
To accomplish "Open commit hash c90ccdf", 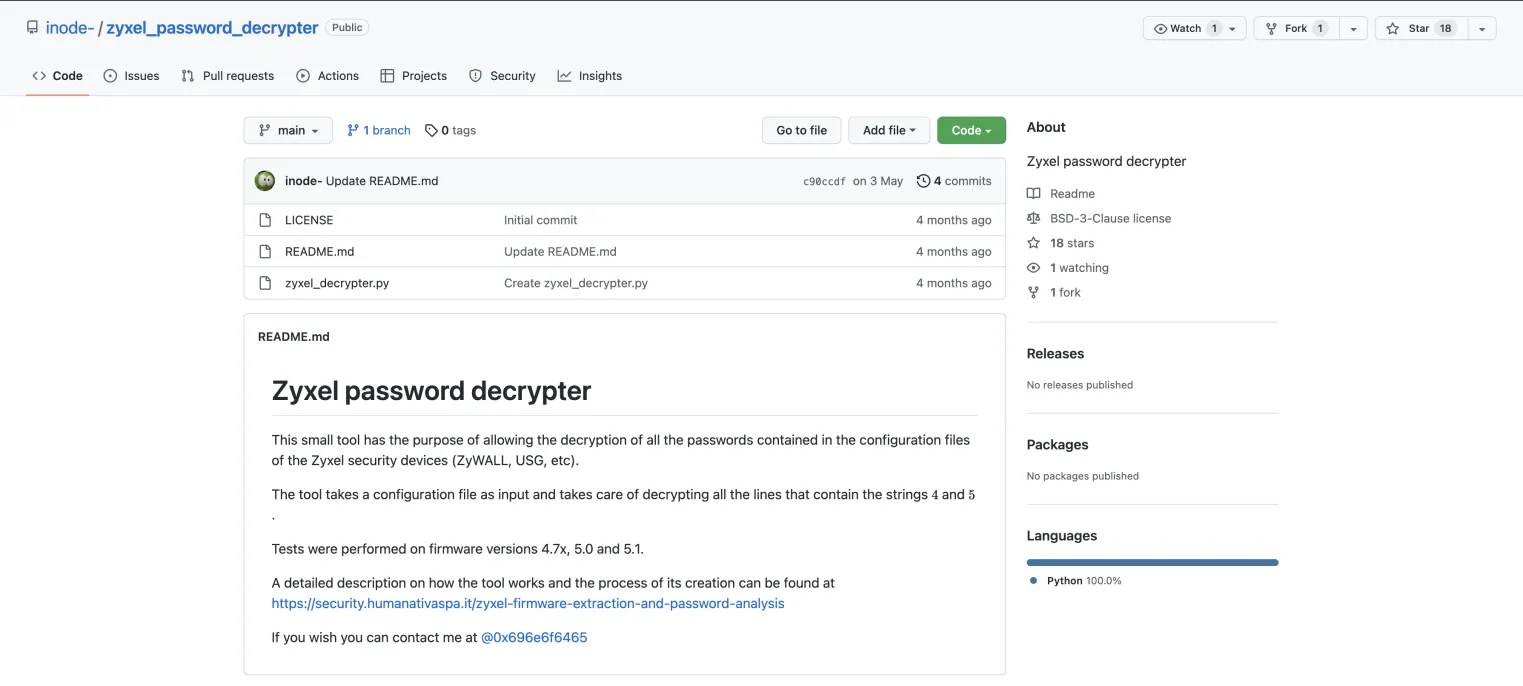I will click(x=825, y=181).
